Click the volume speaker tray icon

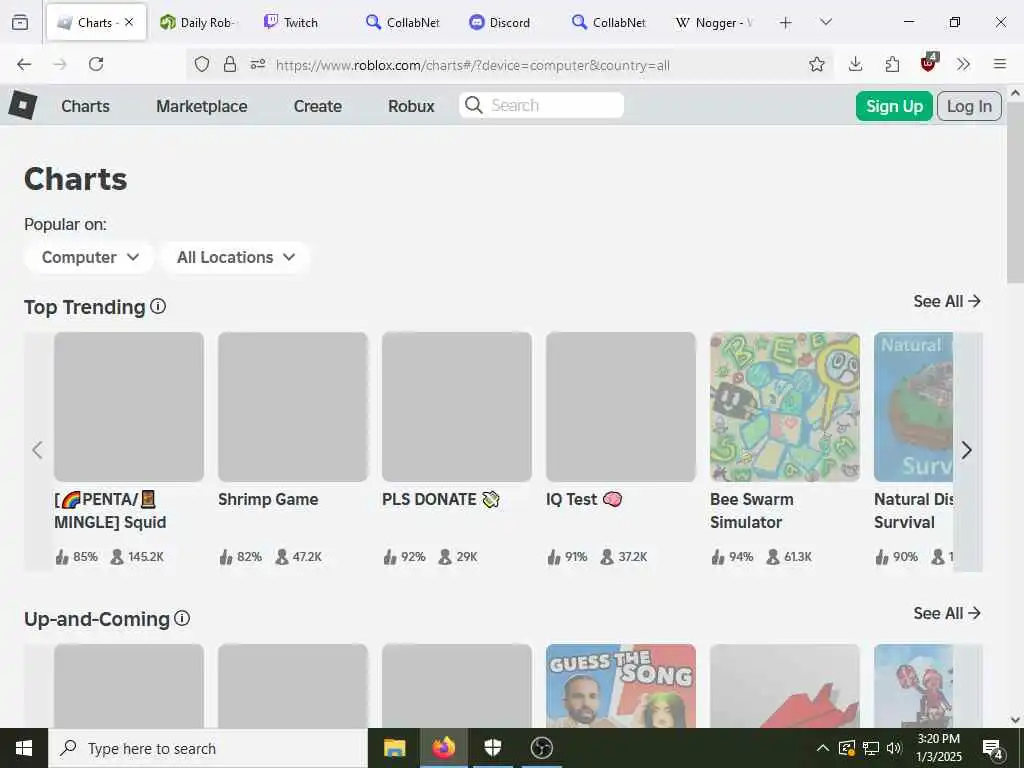coord(894,748)
